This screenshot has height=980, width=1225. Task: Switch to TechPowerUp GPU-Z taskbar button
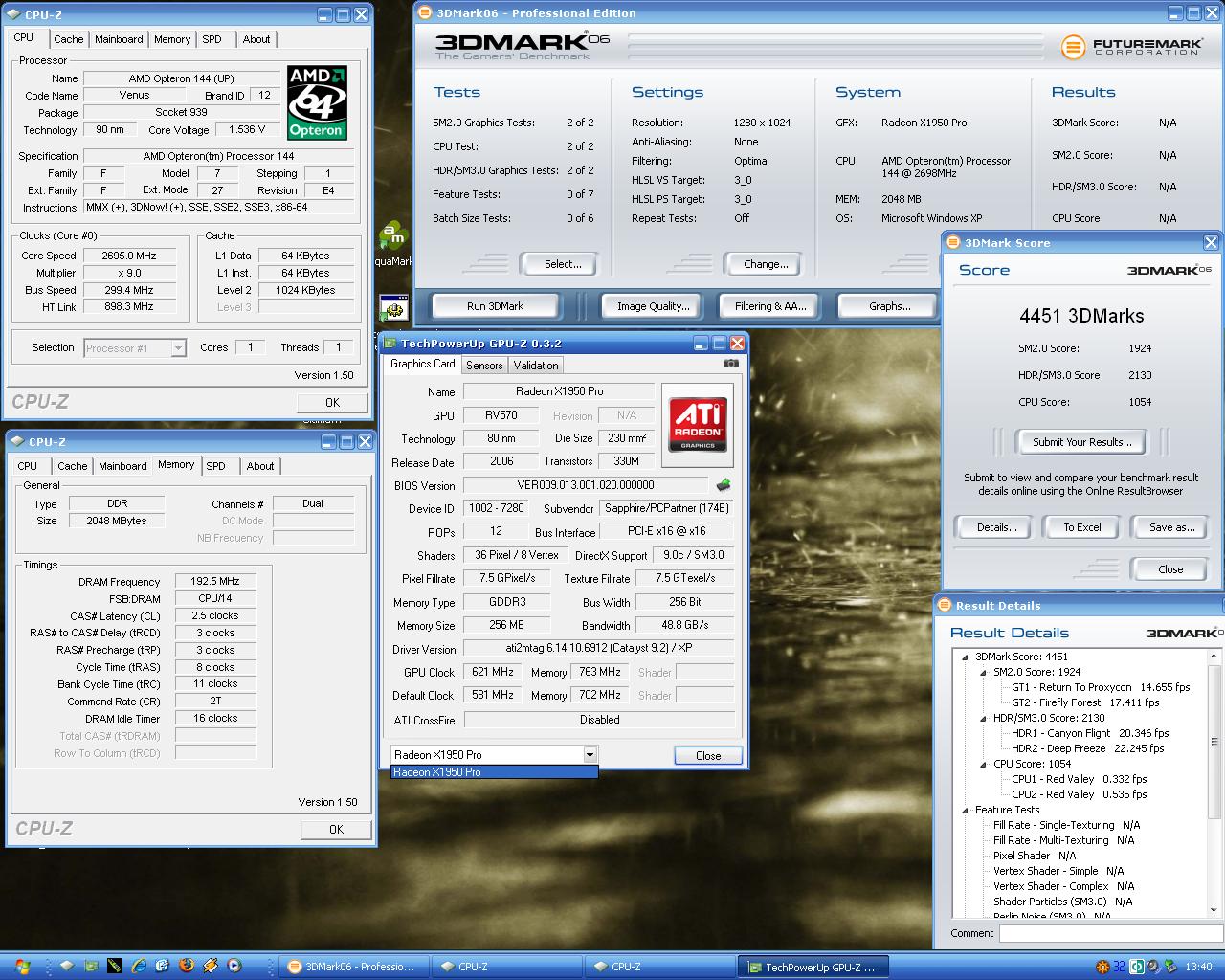pos(813,967)
